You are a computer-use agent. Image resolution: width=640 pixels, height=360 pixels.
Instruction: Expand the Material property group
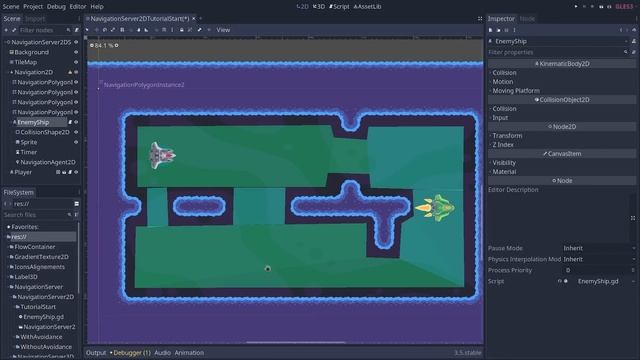click(x=504, y=171)
